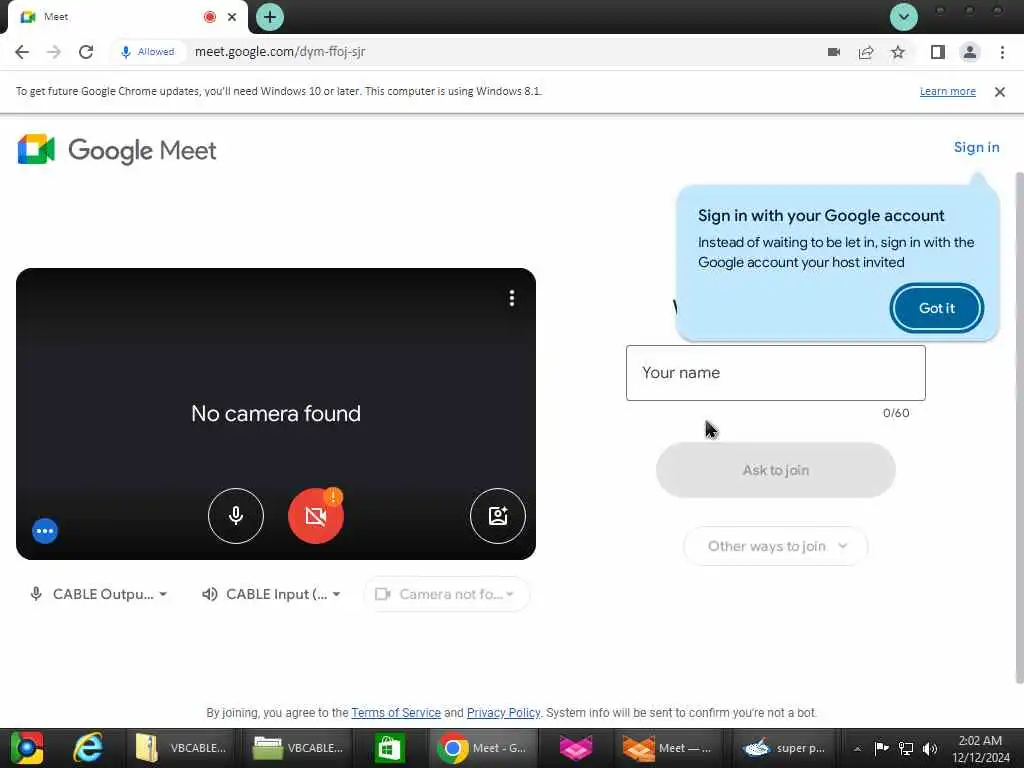Click the Ask to join button
Image resolution: width=1024 pixels, height=768 pixels.
tap(776, 470)
